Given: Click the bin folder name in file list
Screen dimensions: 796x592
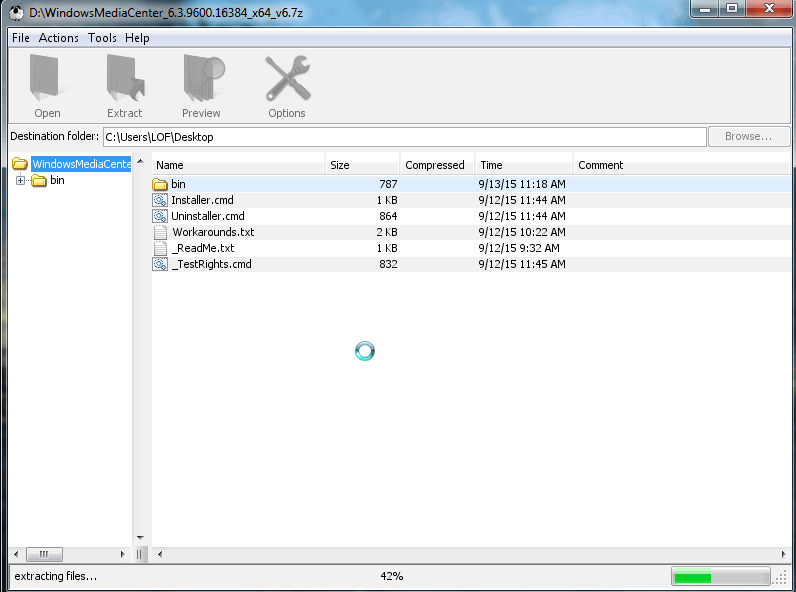Looking at the screenshot, I should pos(178,184).
